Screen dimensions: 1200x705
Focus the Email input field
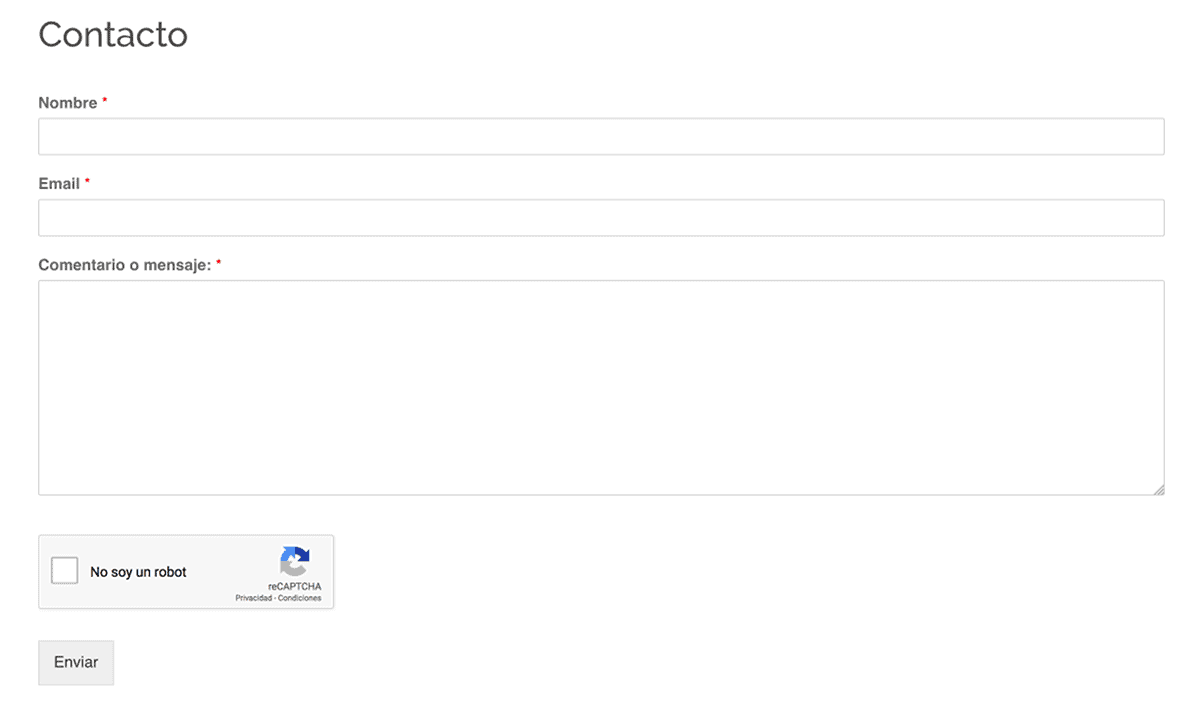point(601,218)
